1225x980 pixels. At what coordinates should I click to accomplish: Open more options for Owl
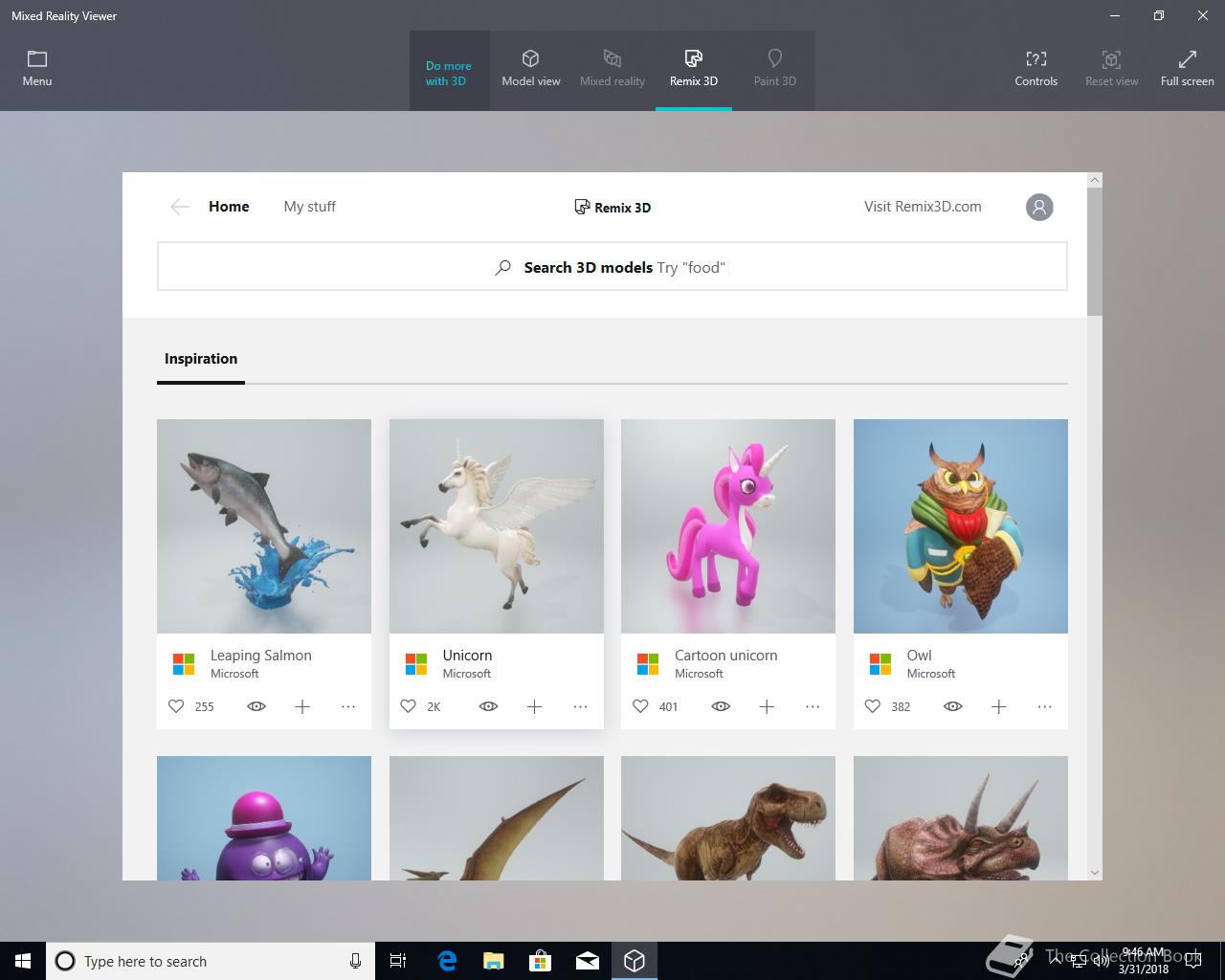1045,706
